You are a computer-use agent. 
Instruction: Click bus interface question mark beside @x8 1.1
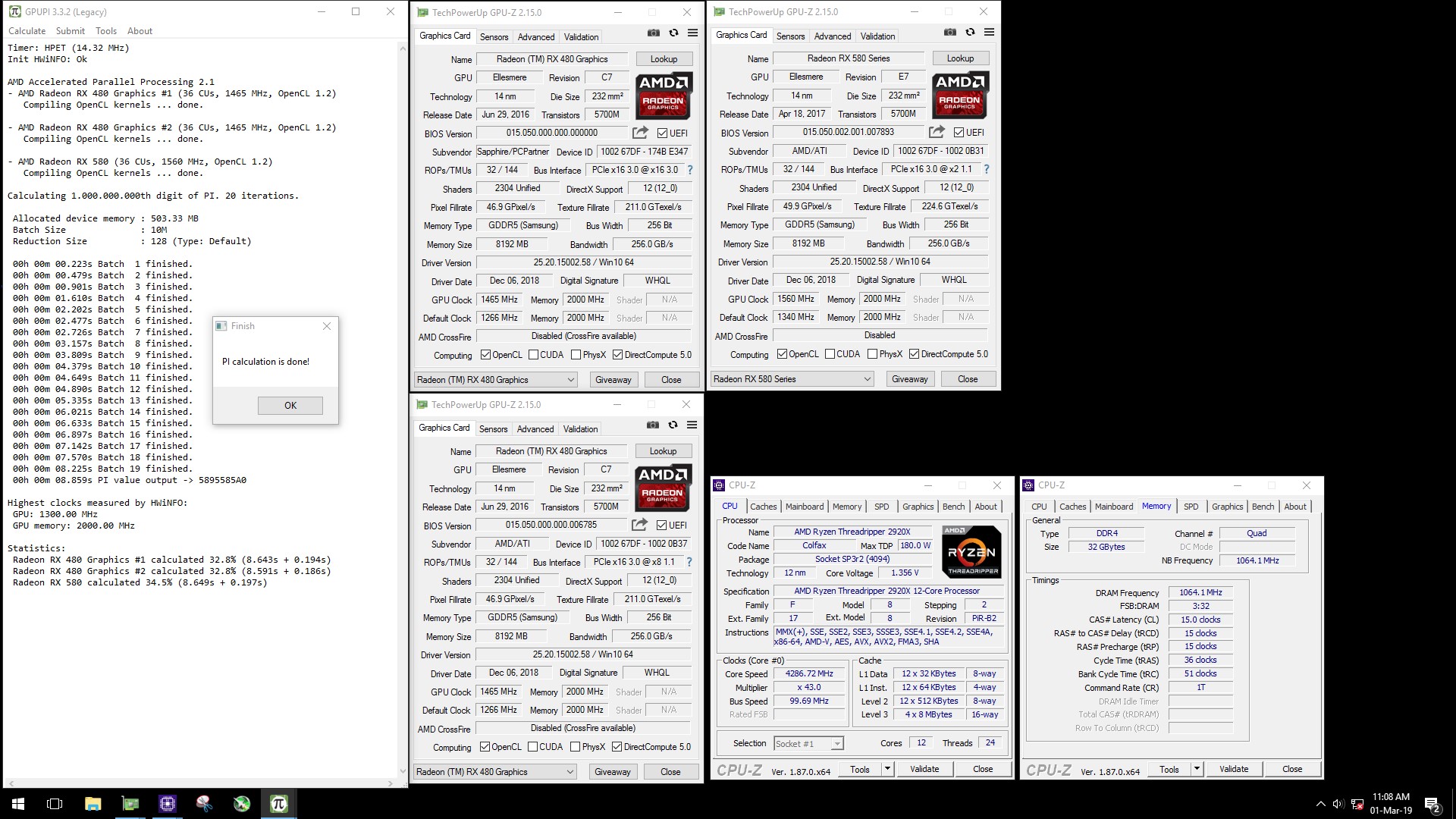tap(689, 562)
